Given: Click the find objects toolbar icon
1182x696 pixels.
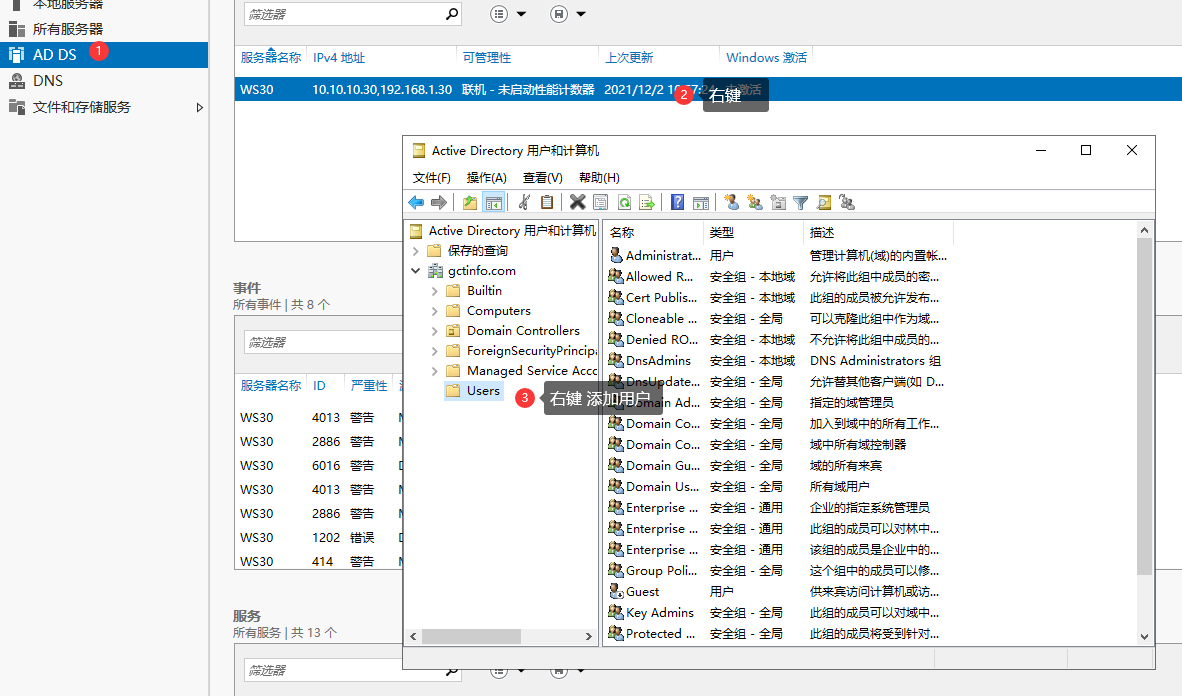Looking at the screenshot, I should pyautogui.click(x=824, y=202).
